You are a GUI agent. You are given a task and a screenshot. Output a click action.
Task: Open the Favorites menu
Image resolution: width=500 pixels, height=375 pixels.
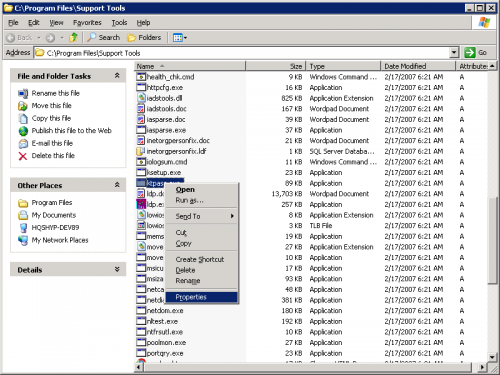(87, 23)
